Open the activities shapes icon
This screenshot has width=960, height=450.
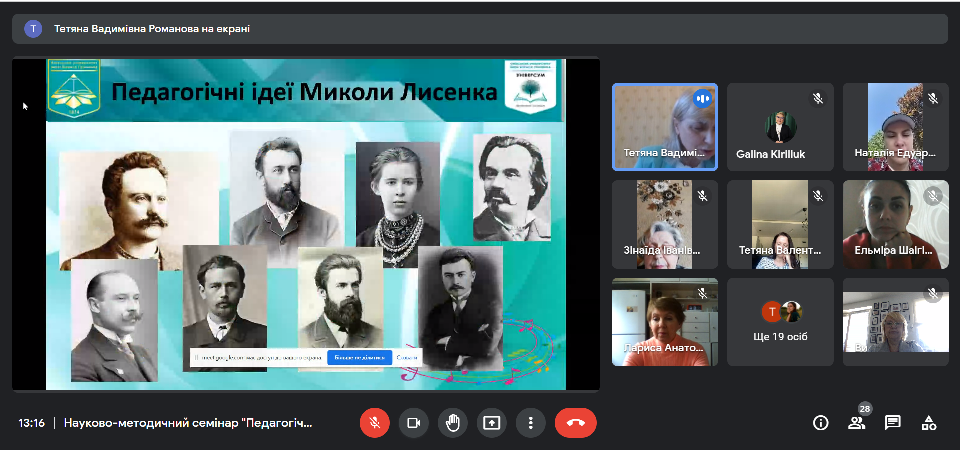[x=929, y=422]
